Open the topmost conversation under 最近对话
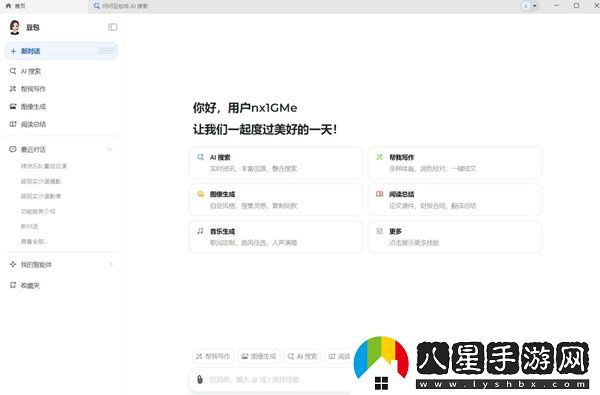 [44, 166]
